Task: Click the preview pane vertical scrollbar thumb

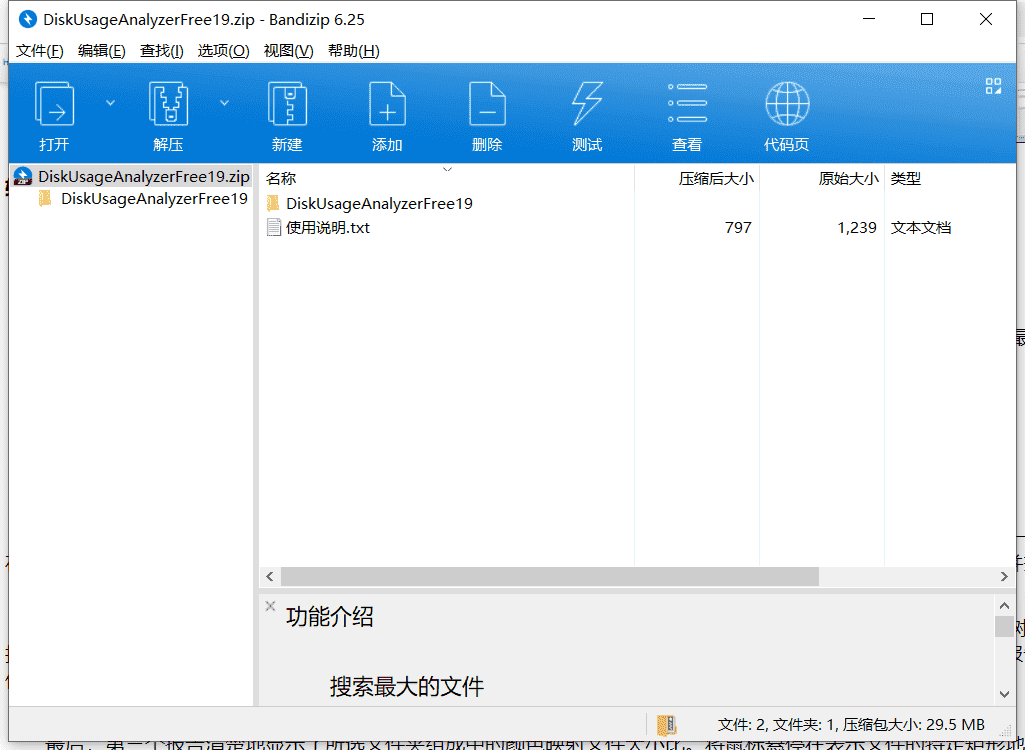Action: [1004, 626]
